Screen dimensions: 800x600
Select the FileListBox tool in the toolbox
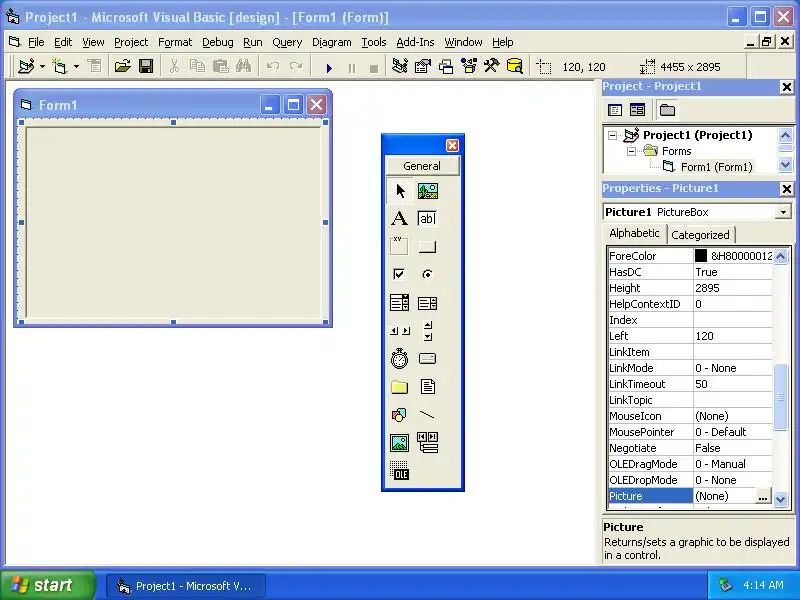pyautogui.click(x=428, y=387)
